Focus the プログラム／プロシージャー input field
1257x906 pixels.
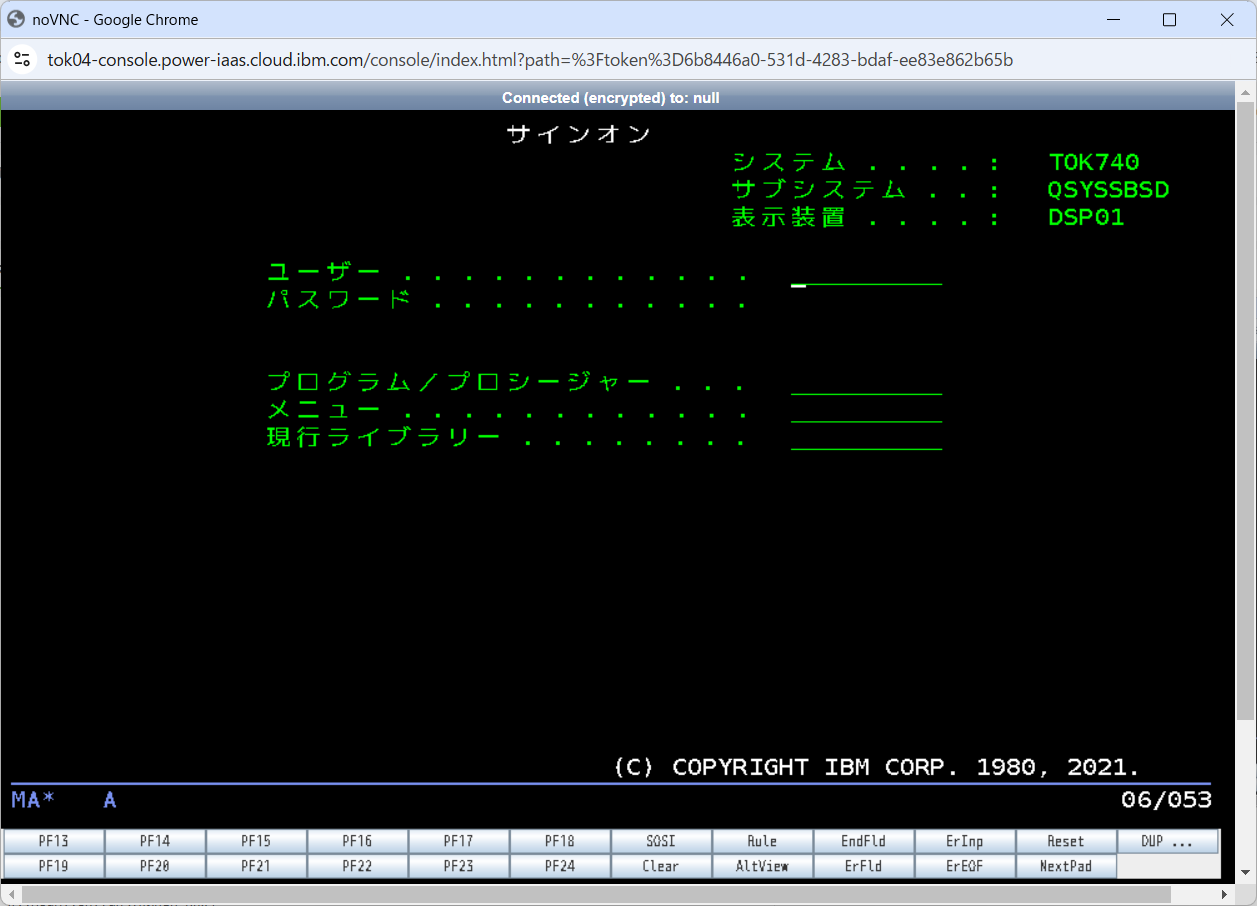(x=866, y=383)
